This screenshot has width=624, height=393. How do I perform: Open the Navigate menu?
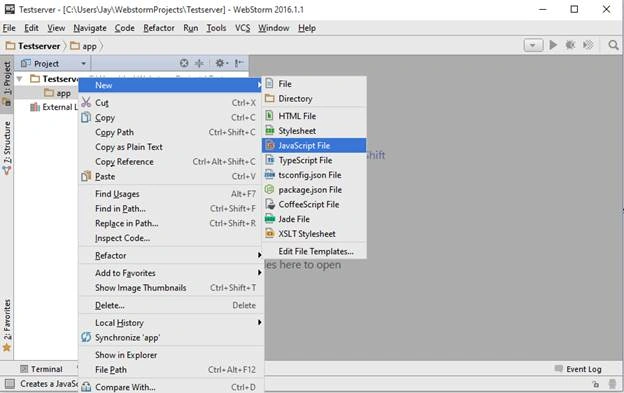point(90,28)
